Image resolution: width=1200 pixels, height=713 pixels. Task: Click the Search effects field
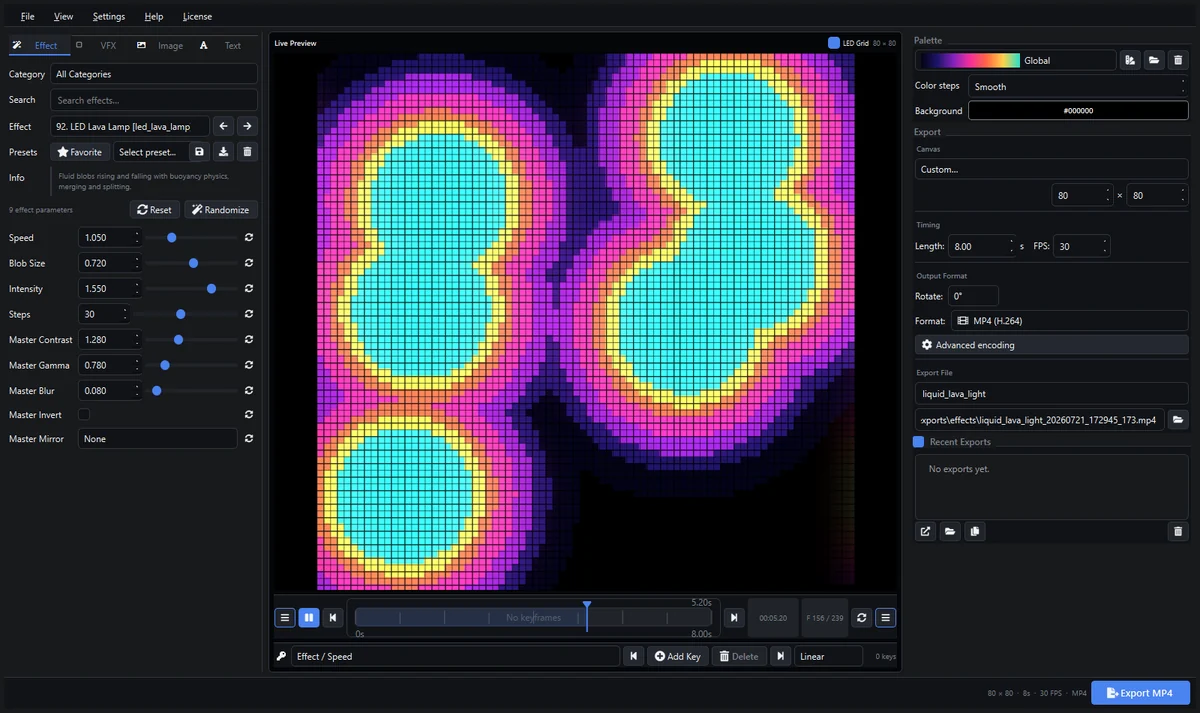154,100
